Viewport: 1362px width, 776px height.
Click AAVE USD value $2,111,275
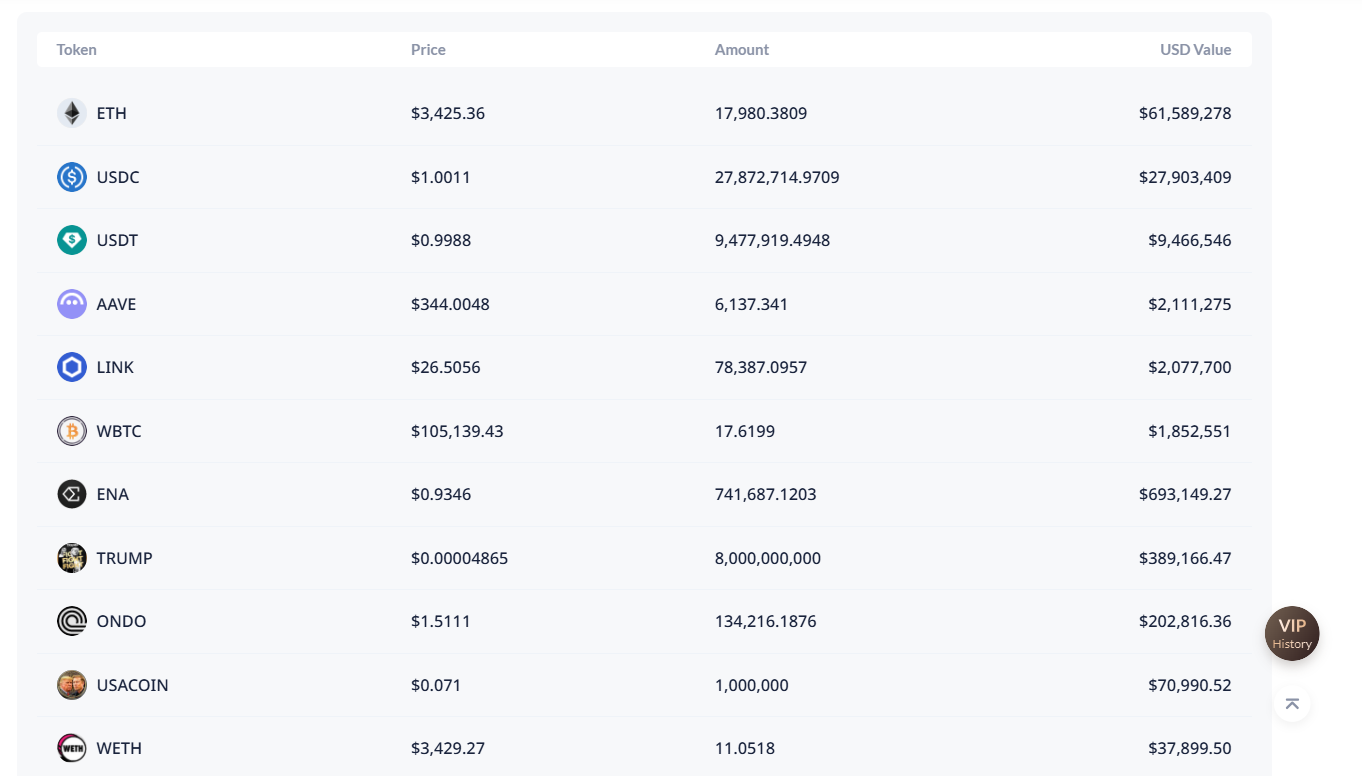[x=1190, y=304]
